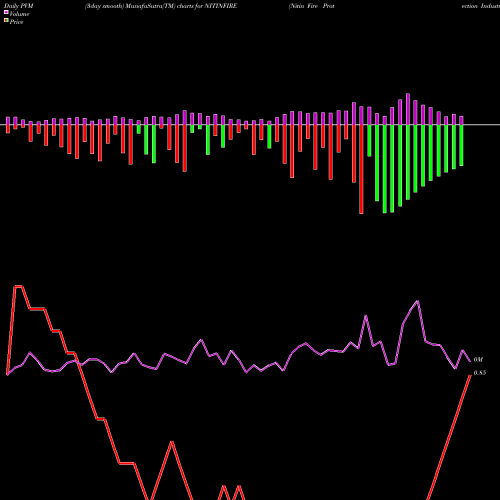
Task: Select the Volume legend label
Action: (19, 14)
